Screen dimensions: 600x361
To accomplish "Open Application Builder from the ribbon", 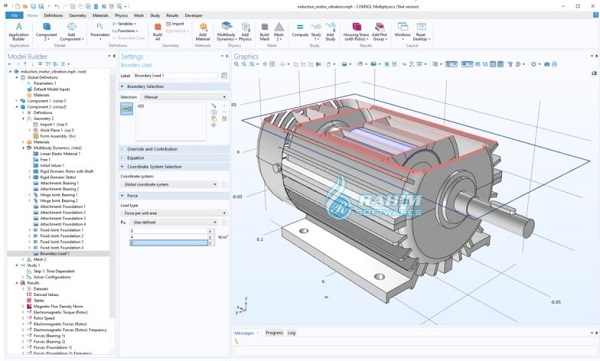I will pyautogui.click(x=18, y=31).
